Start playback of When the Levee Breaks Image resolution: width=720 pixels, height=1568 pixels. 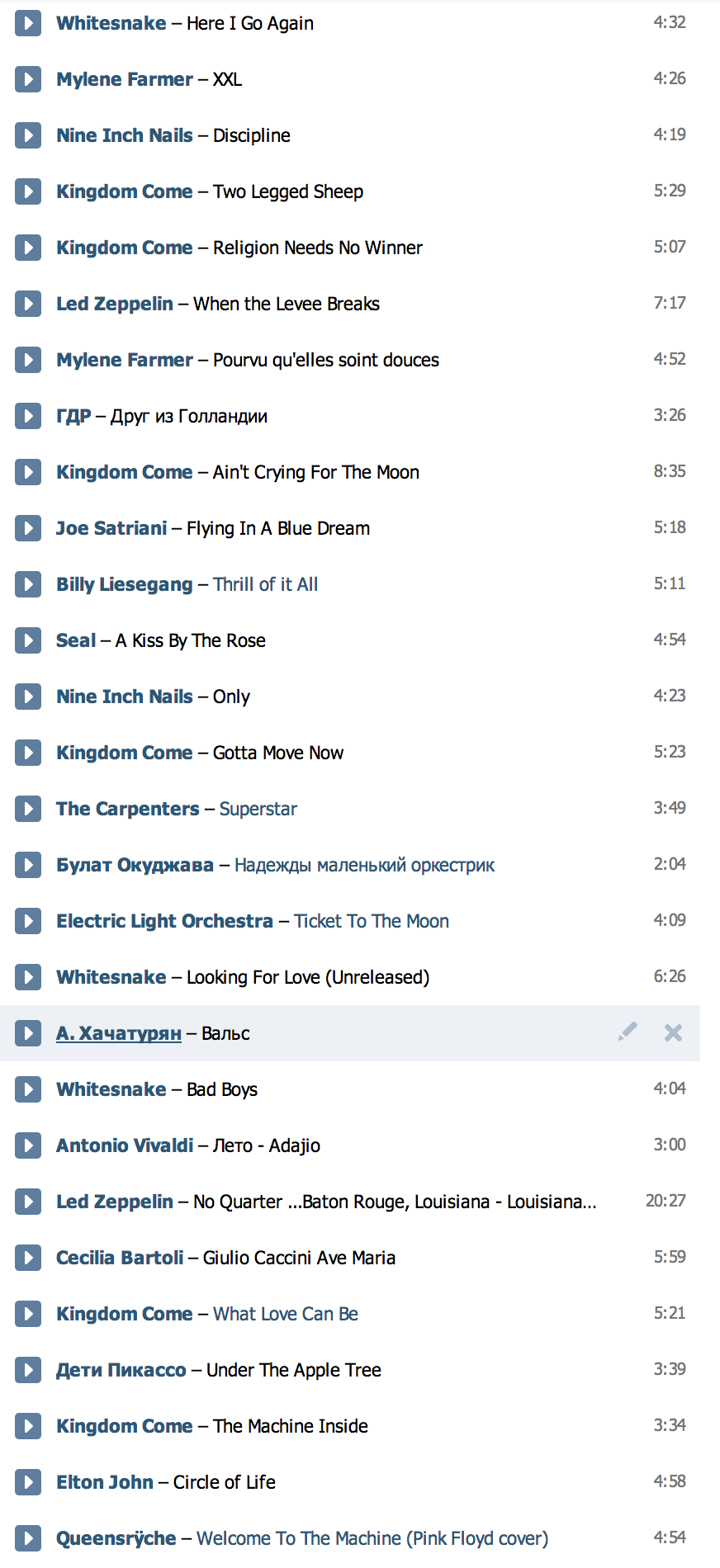(x=28, y=304)
